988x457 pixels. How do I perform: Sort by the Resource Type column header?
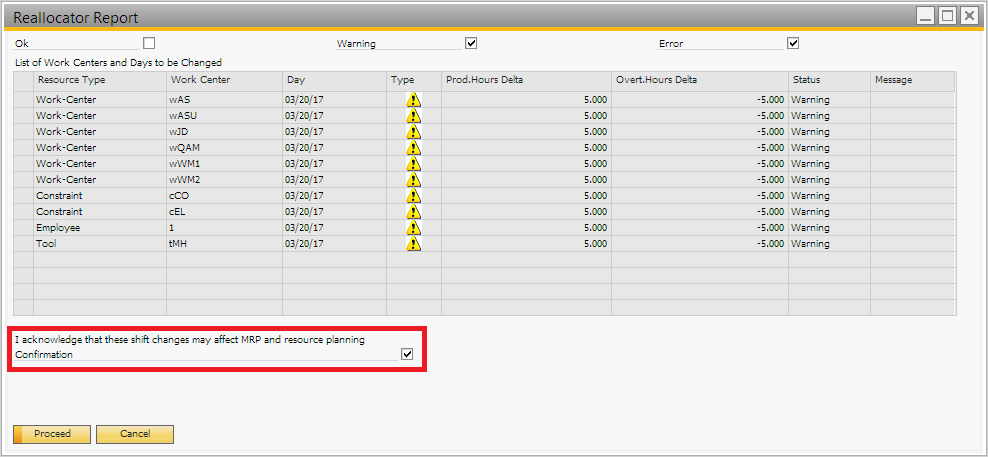coord(99,80)
